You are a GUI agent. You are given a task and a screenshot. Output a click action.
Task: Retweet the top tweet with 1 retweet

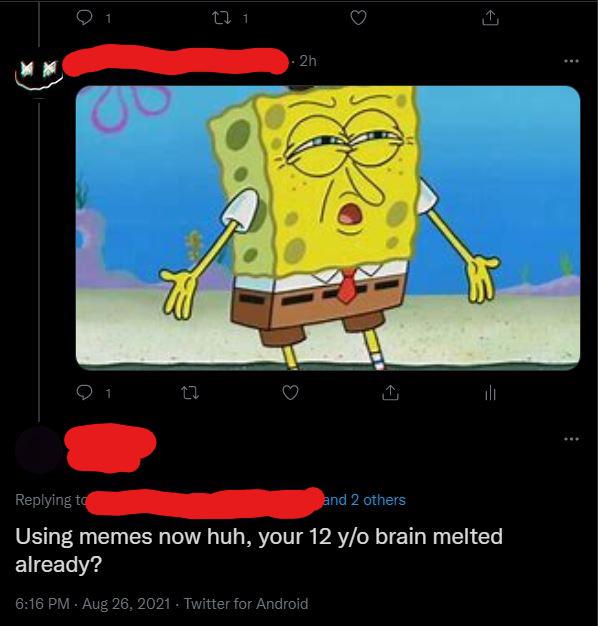(222, 18)
